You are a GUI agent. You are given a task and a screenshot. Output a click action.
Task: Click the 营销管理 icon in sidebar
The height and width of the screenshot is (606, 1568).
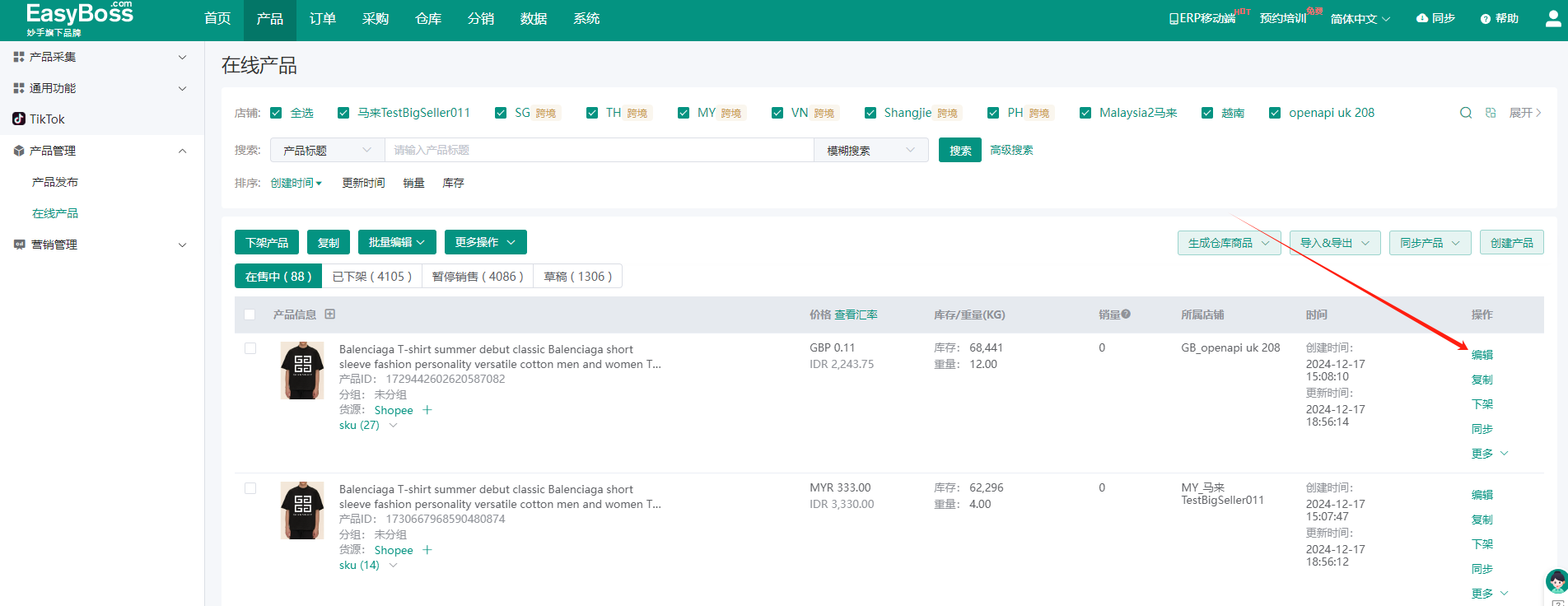point(19,245)
